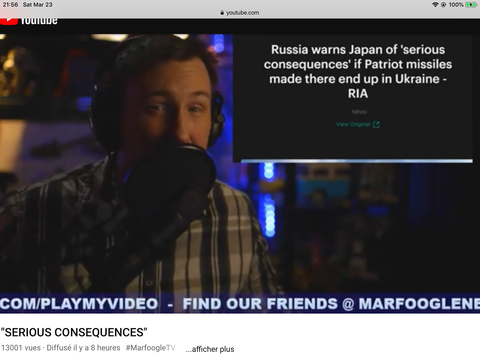Click the View Original link in video
Screen dimensions: 480x360
click(x=353, y=124)
